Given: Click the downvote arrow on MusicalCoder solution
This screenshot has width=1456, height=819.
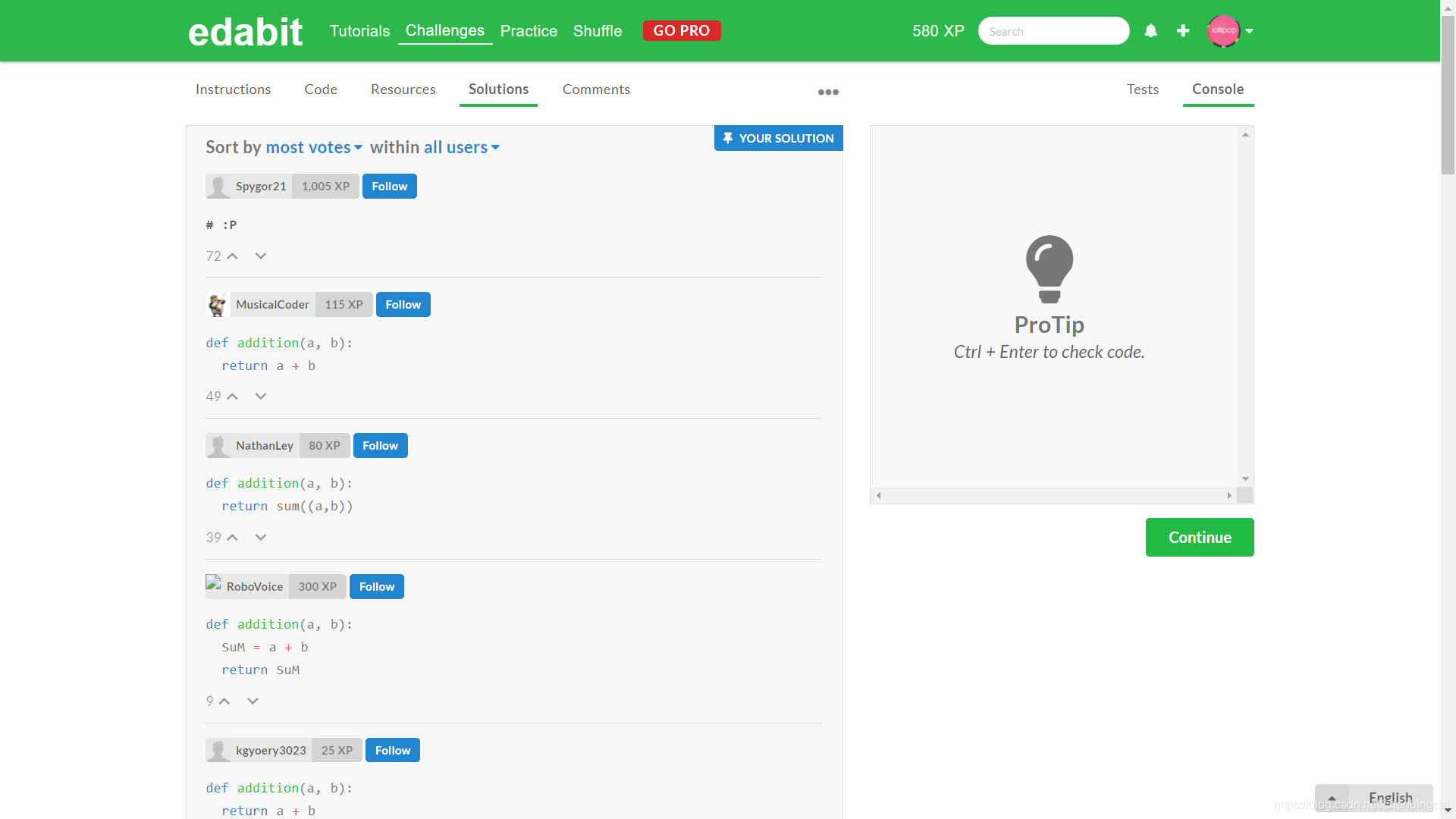Looking at the screenshot, I should coord(260,396).
